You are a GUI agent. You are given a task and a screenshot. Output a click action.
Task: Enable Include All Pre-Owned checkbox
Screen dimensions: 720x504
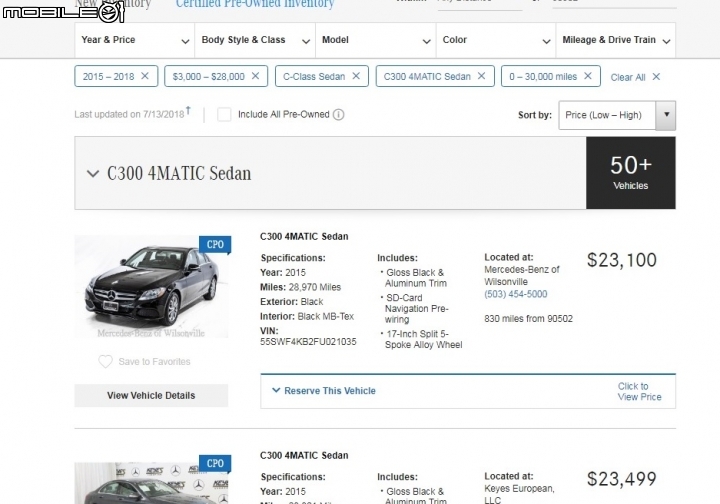tap(224, 114)
